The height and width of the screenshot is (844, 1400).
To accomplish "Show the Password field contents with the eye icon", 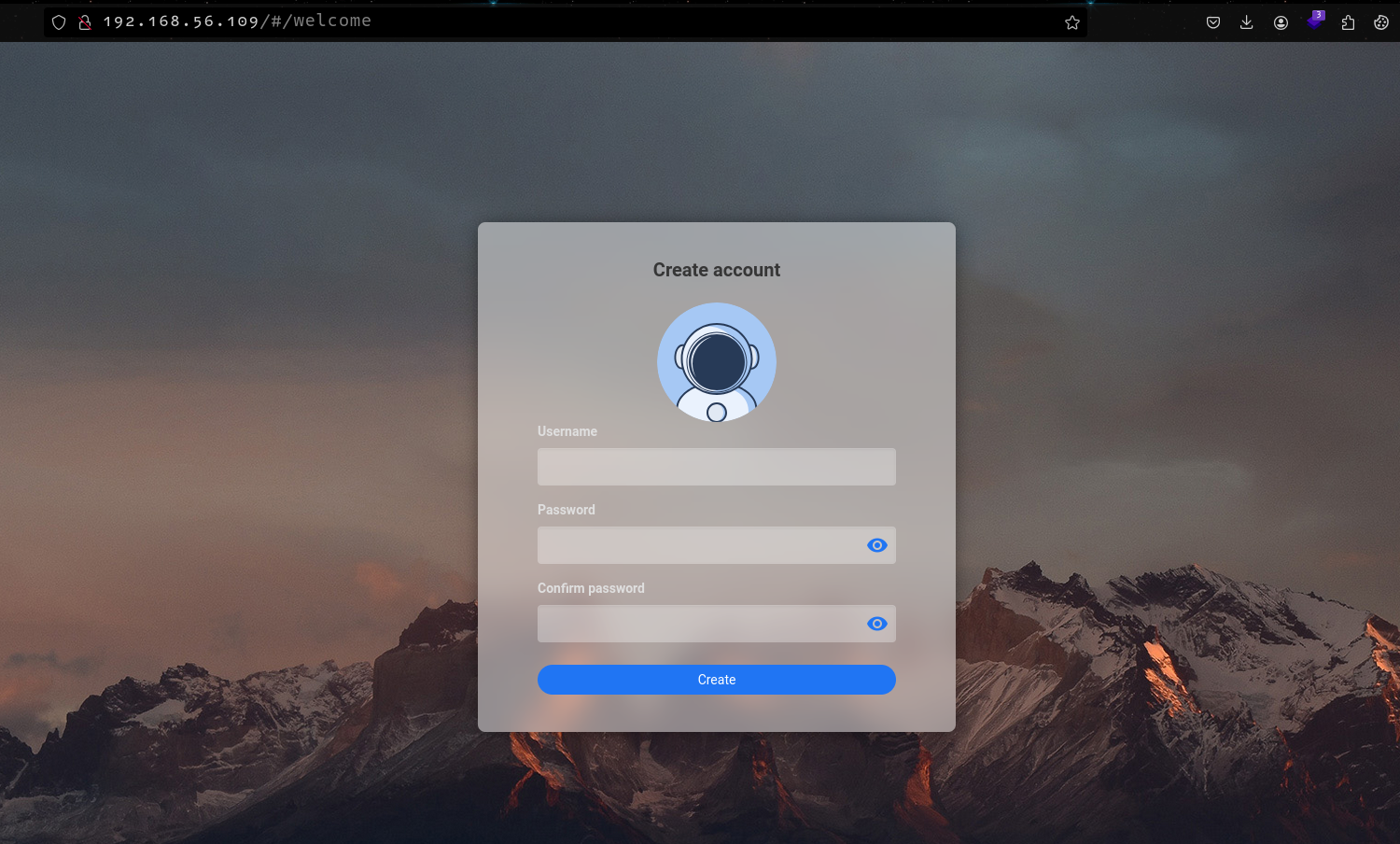I will 877,545.
